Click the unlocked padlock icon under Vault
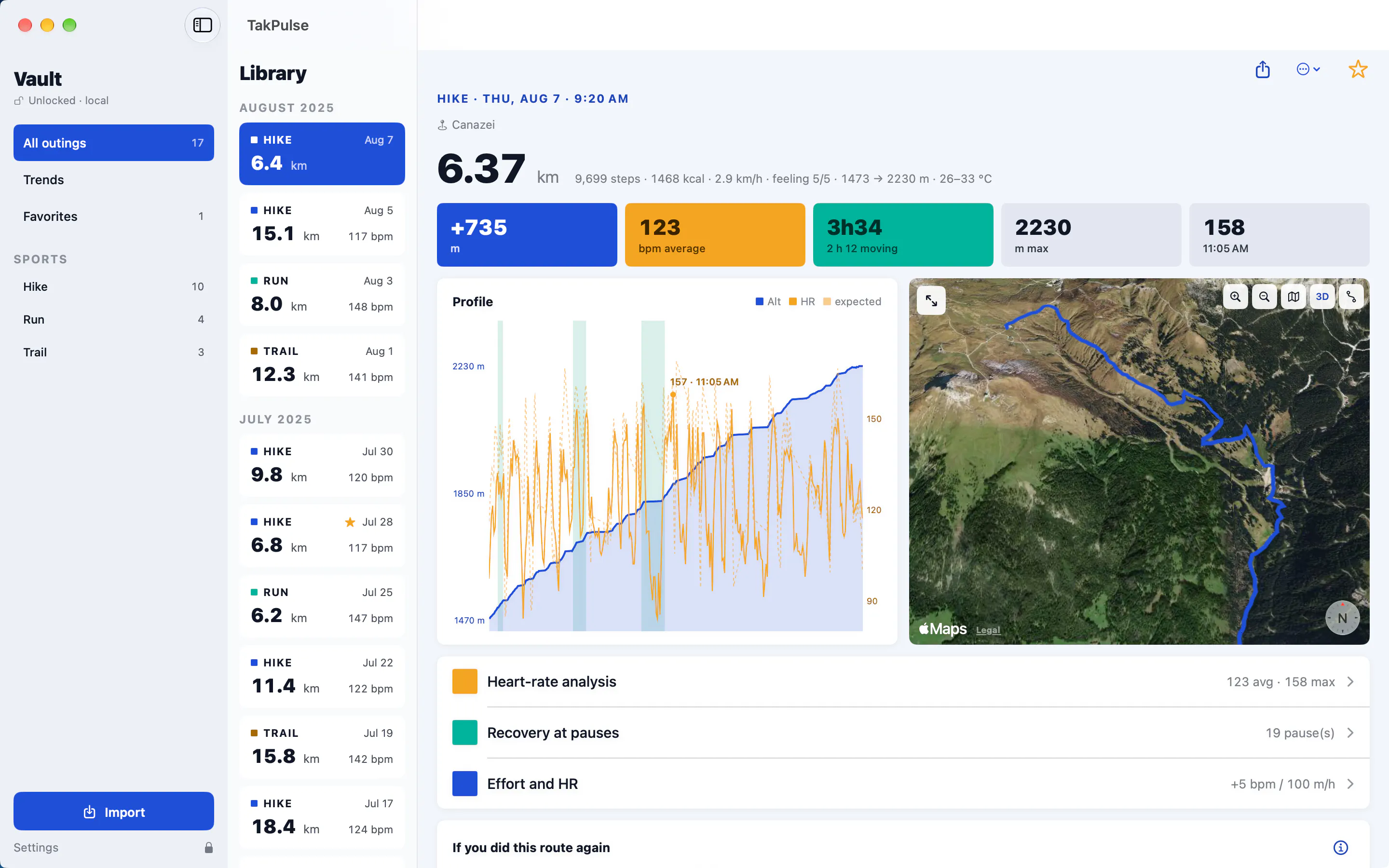The height and width of the screenshot is (868, 1389). [19, 100]
